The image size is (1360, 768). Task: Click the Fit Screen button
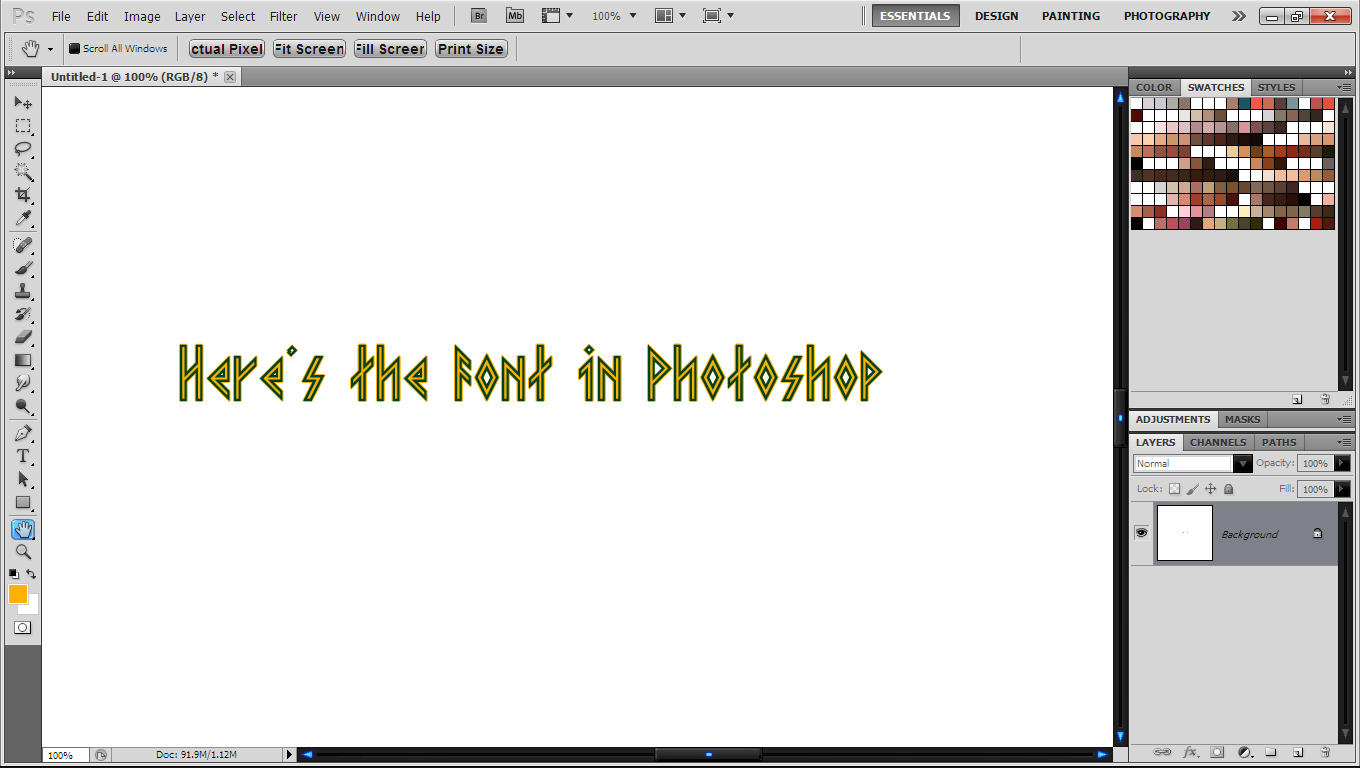point(309,49)
